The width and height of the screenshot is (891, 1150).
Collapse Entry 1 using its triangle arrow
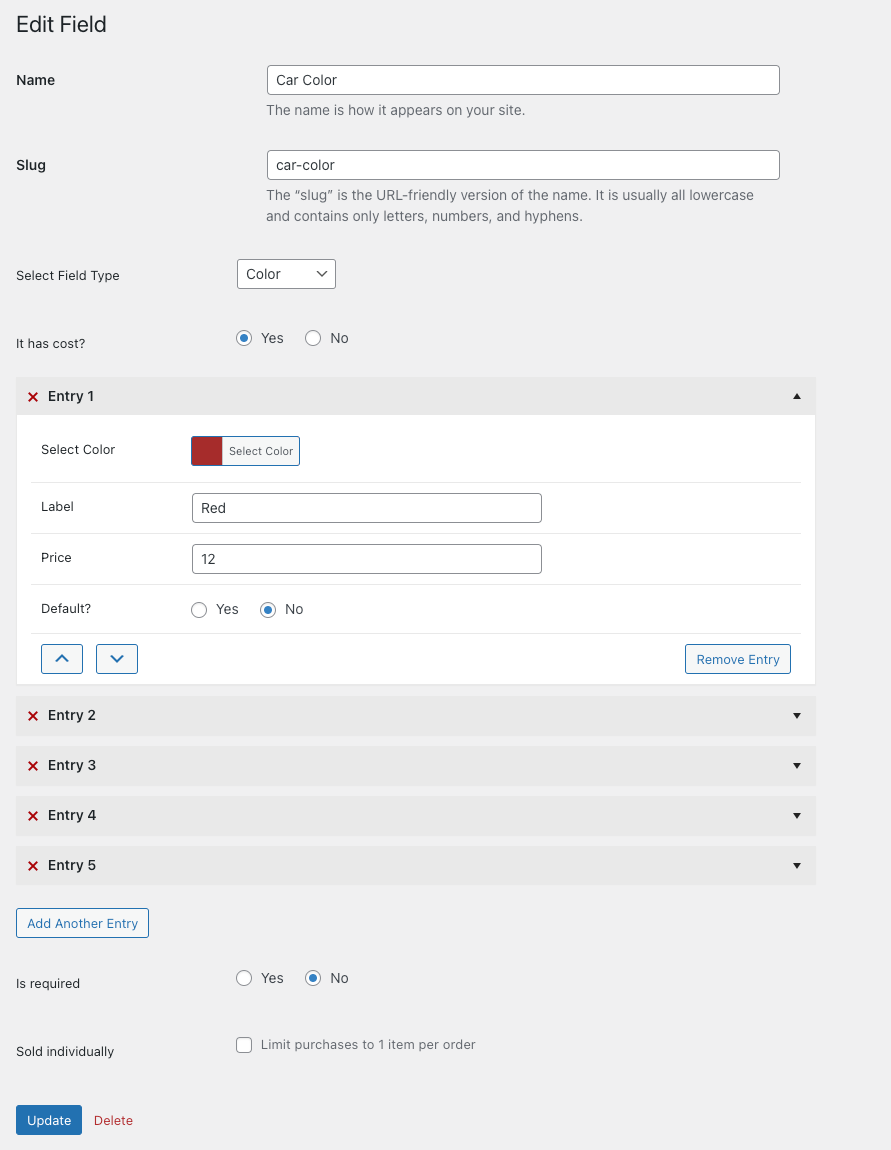coord(797,397)
